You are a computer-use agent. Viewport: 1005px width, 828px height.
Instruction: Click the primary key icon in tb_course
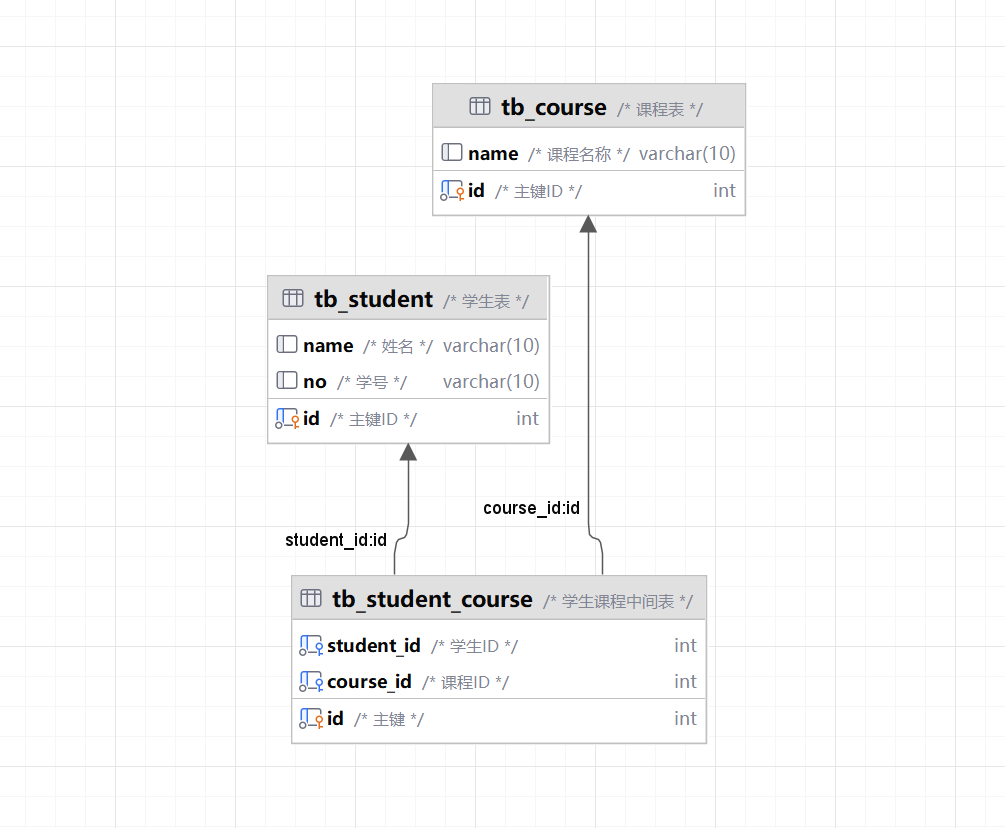click(x=452, y=190)
